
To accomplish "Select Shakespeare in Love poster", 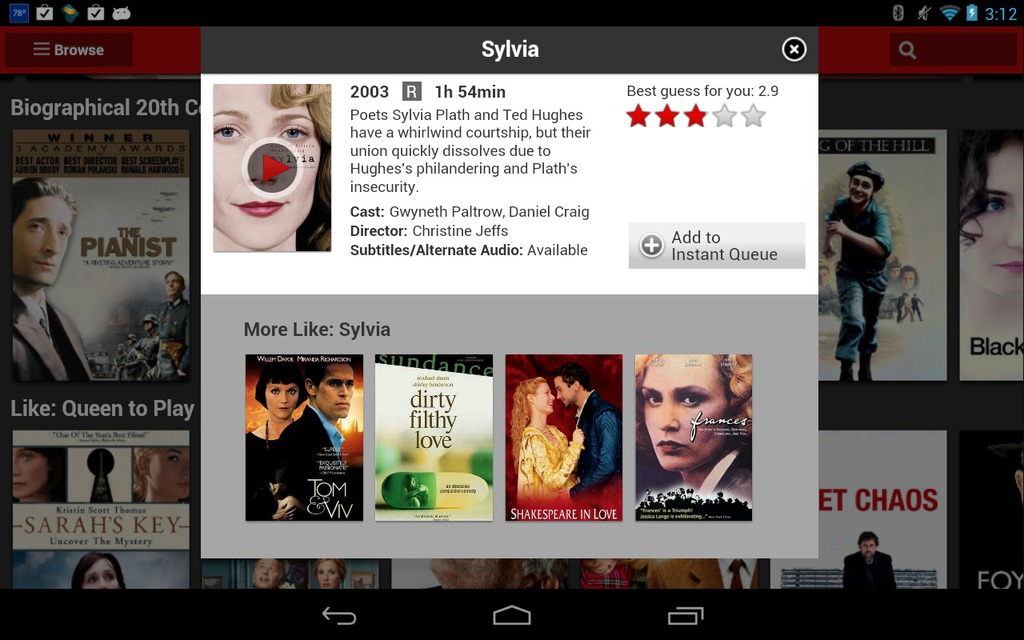I will [564, 438].
